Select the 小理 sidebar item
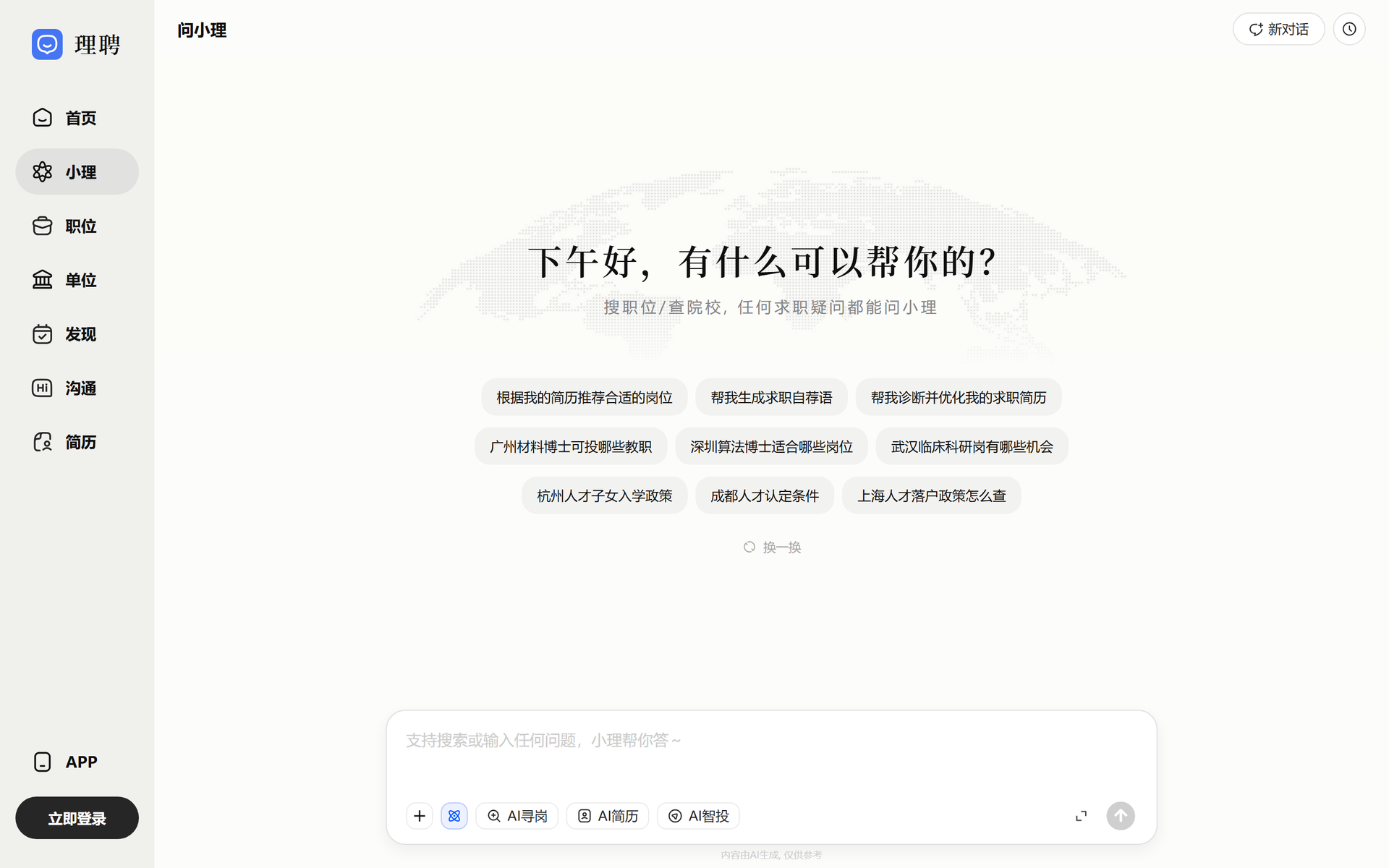Screen dimensions: 1389x868 [77, 172]
